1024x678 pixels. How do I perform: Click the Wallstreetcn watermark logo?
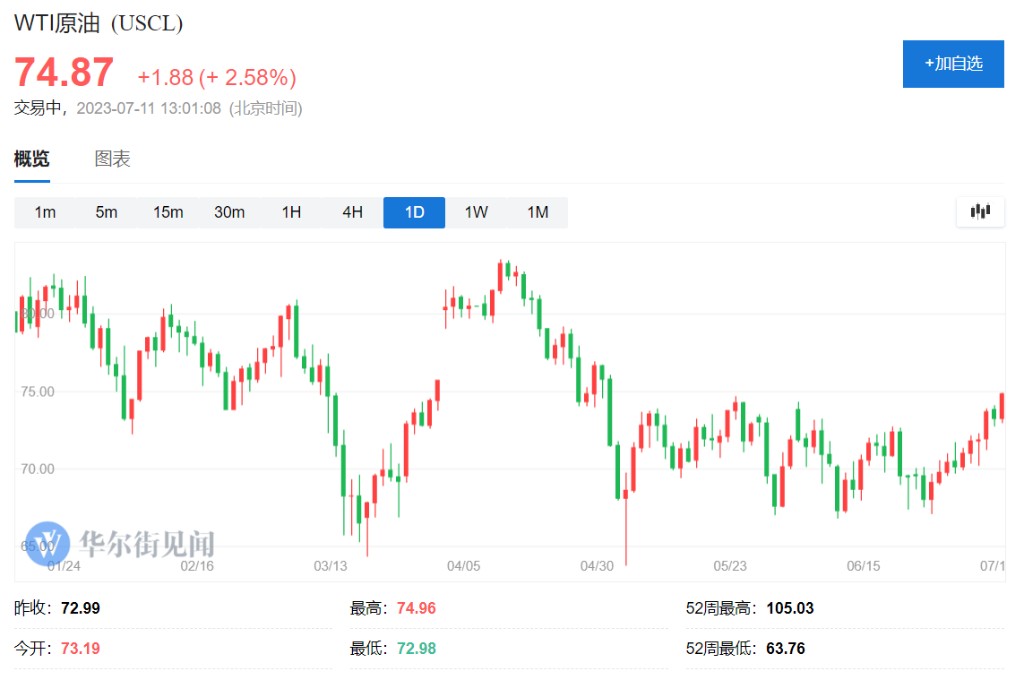[x=48, y=543]
